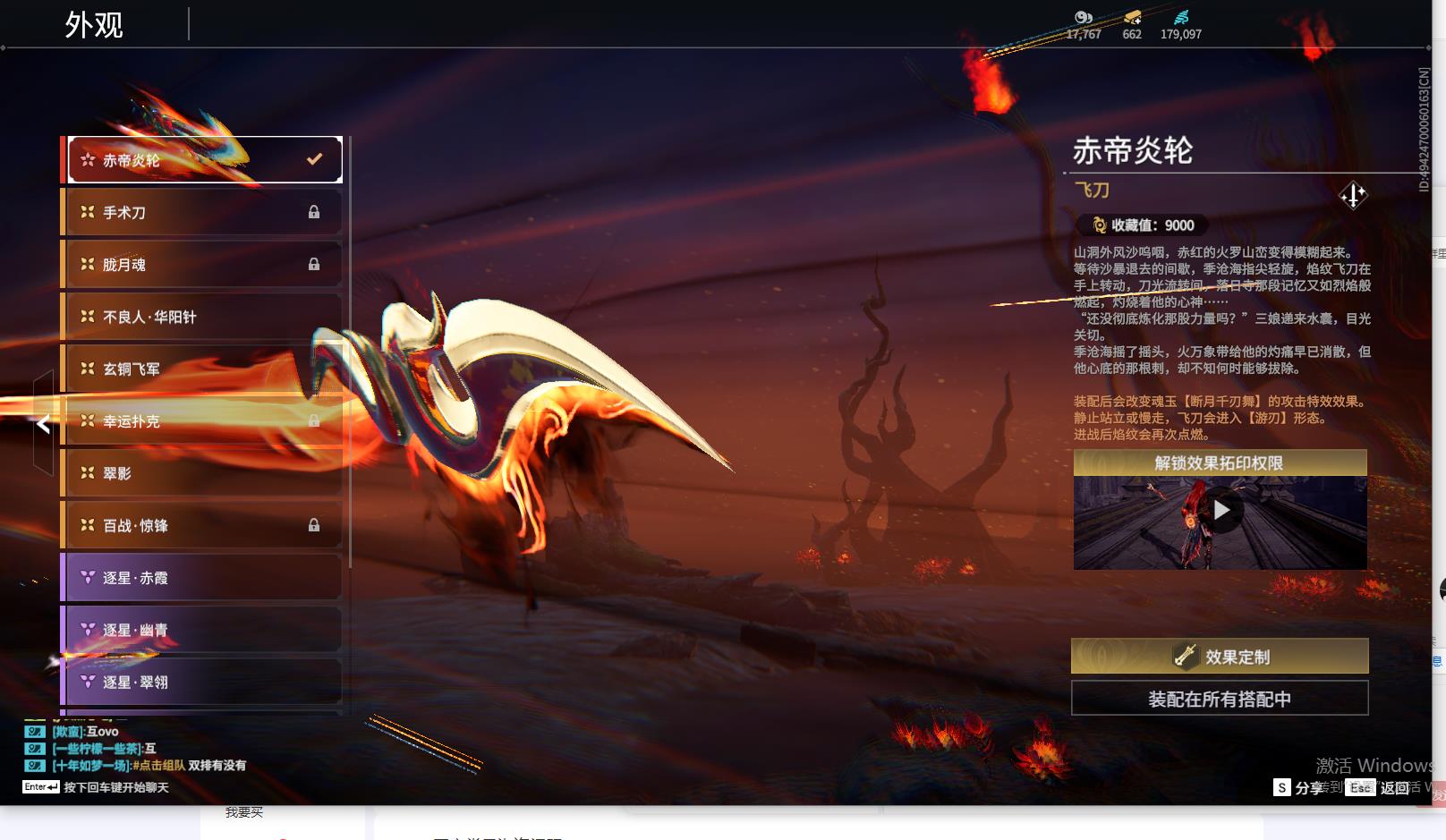Viewport: 1446px width, 840px height.
Task: Click the 分享 share button
Action: click(x=1299, y=788)
